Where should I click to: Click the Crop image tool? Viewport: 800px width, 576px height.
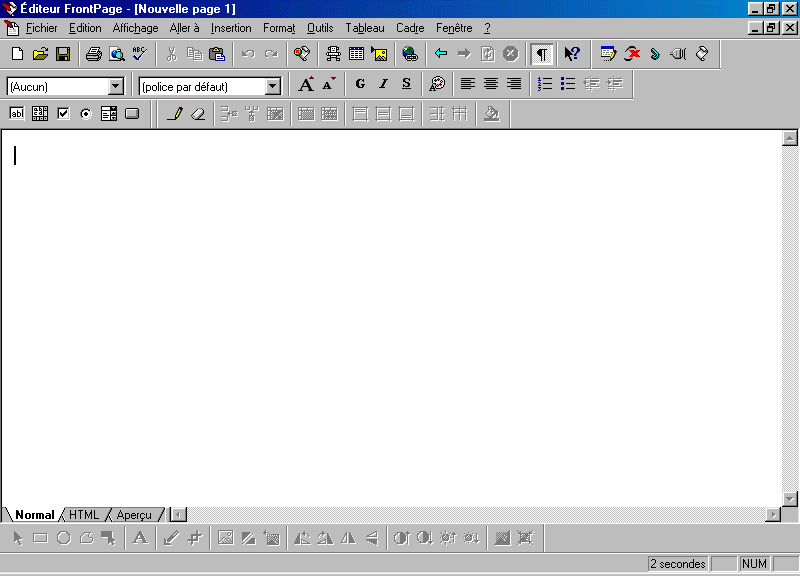click(x=194, y=538)
